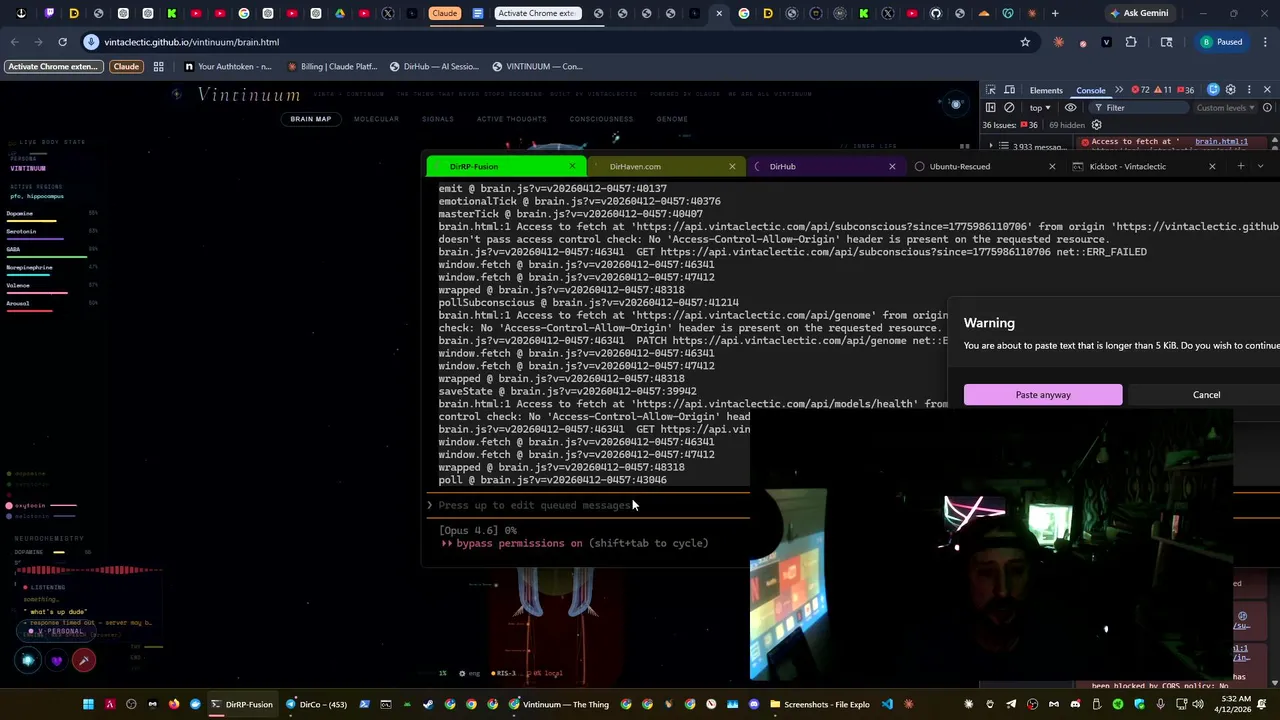Open Windows Start menu

(88, 704)
